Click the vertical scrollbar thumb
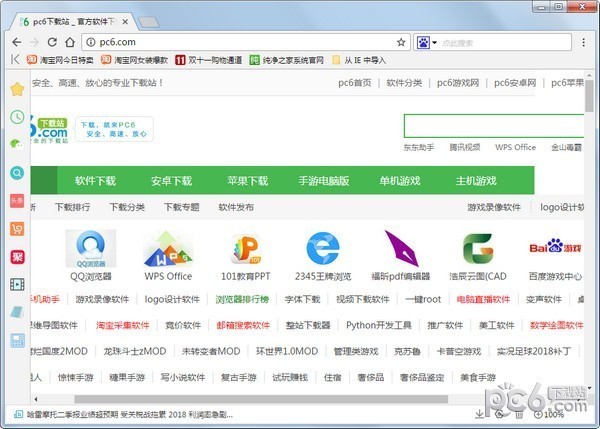 click(x=589, y=96)
